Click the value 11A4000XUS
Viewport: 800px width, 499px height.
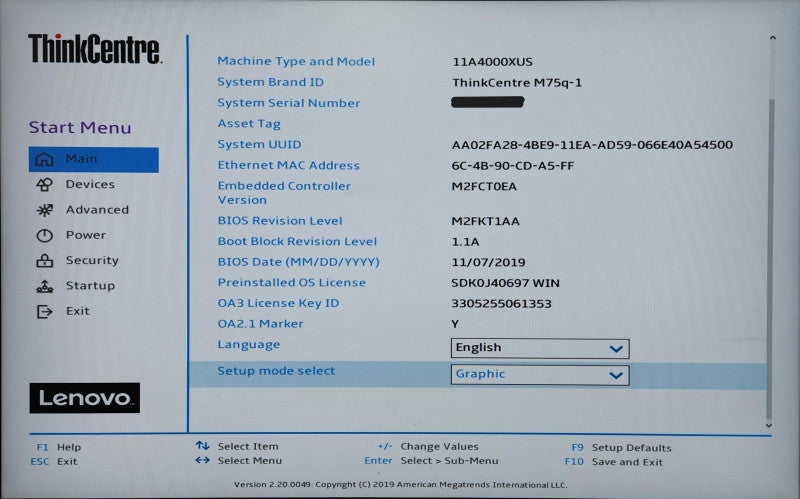point(492,62)
